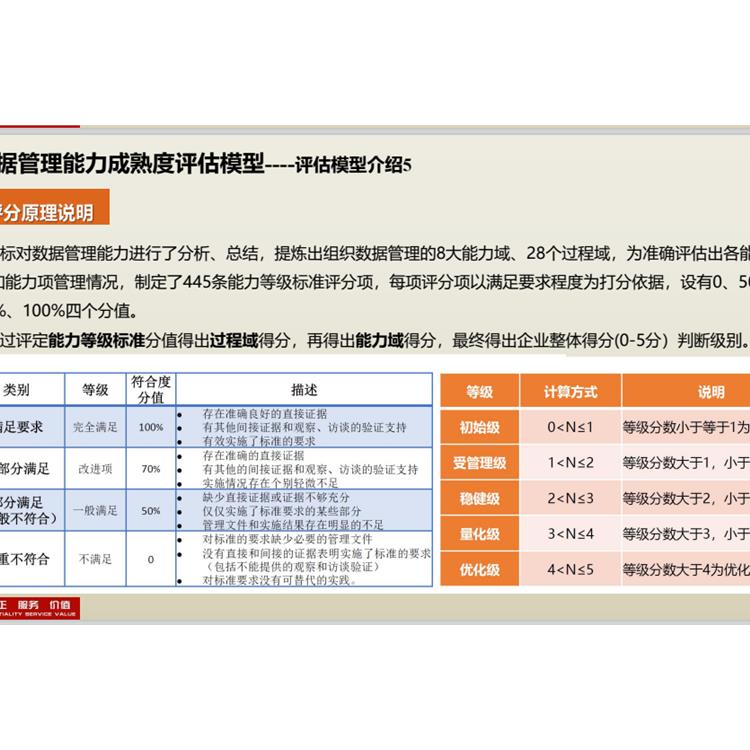Select the 一般满足 cell
750x750 pixels.
(95, 510)
